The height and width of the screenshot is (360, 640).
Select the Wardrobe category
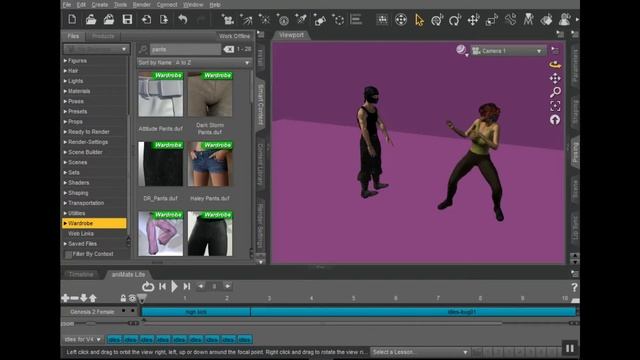pyautogui.click(x=94, y=223)
